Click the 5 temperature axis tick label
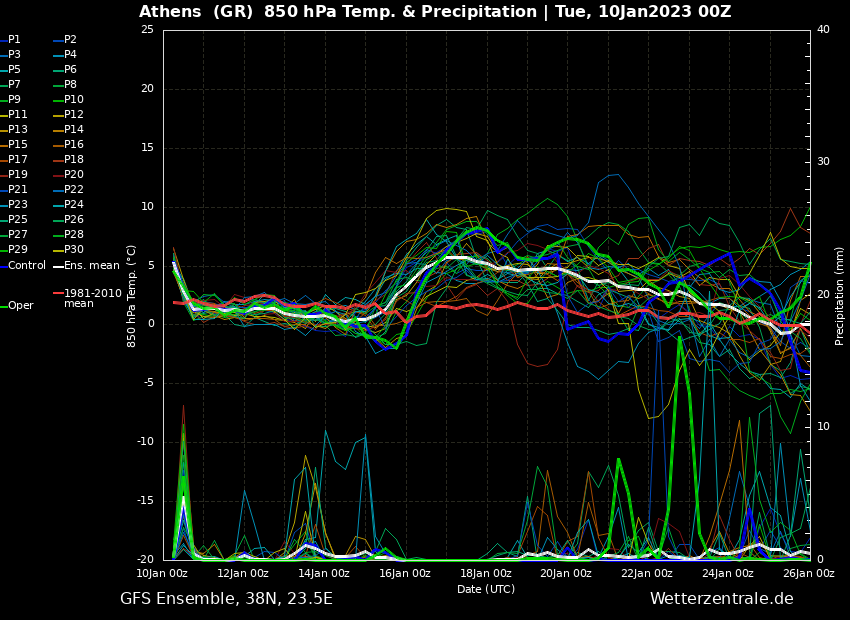Viewport: 850px width, 620px height. pos(151,266)
